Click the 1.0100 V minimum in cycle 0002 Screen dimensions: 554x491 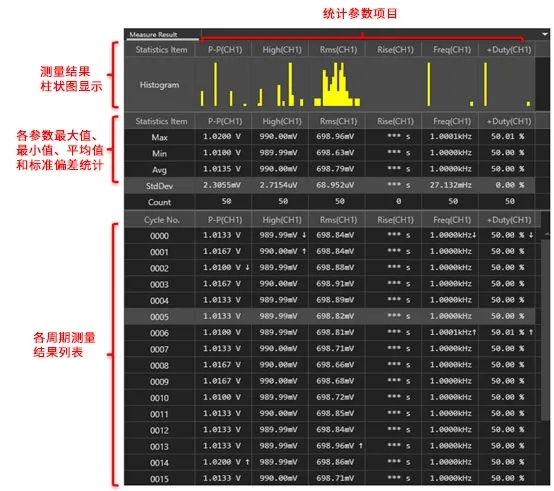point(222,267)
